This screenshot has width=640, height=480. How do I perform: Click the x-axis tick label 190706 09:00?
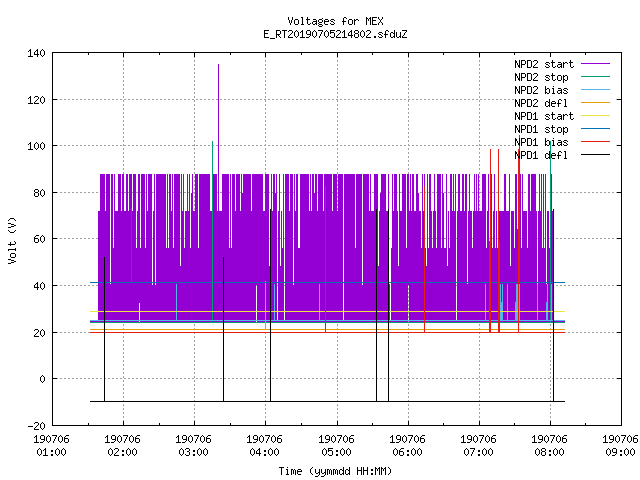(620, 446)
